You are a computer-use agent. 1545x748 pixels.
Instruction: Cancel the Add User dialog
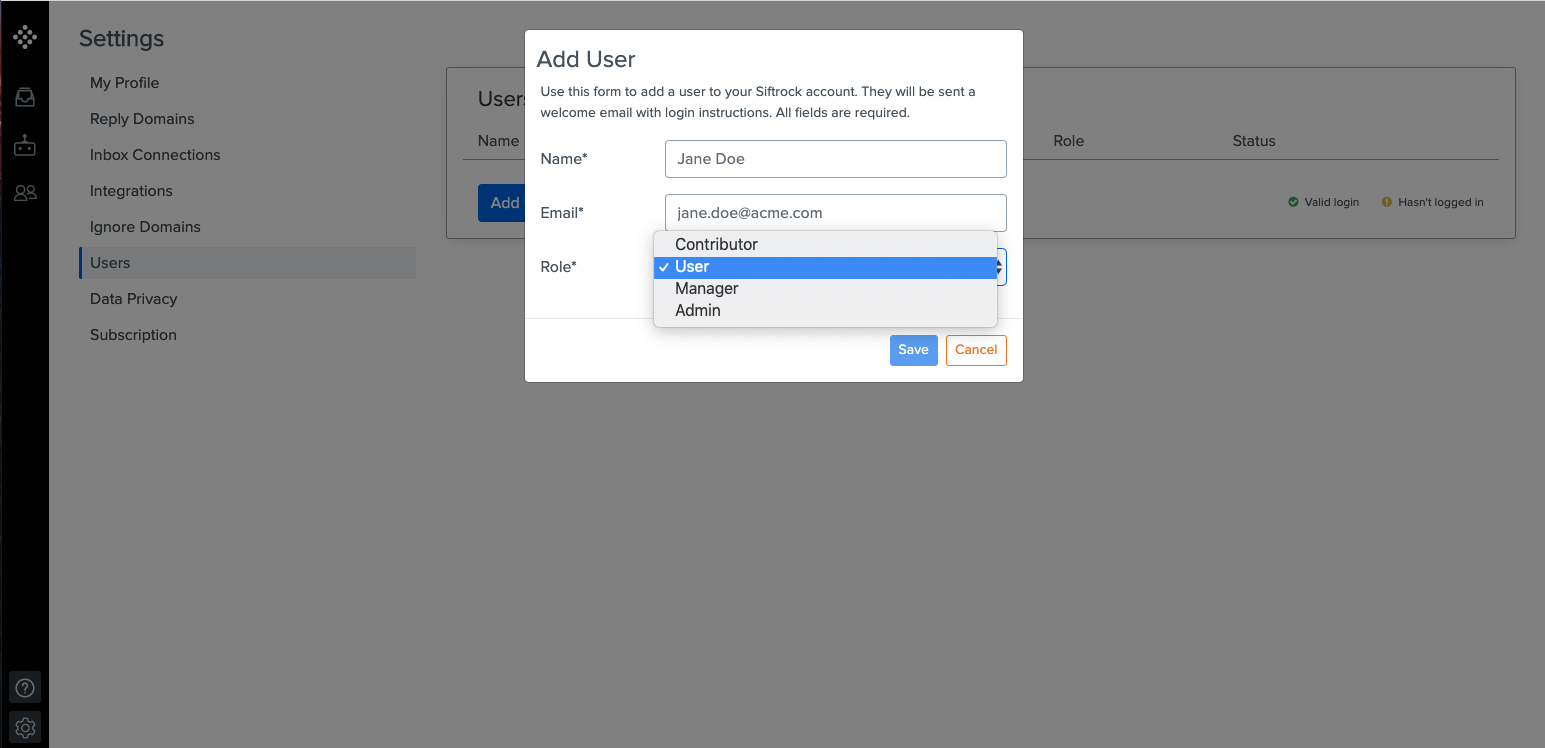click(976, 350)
